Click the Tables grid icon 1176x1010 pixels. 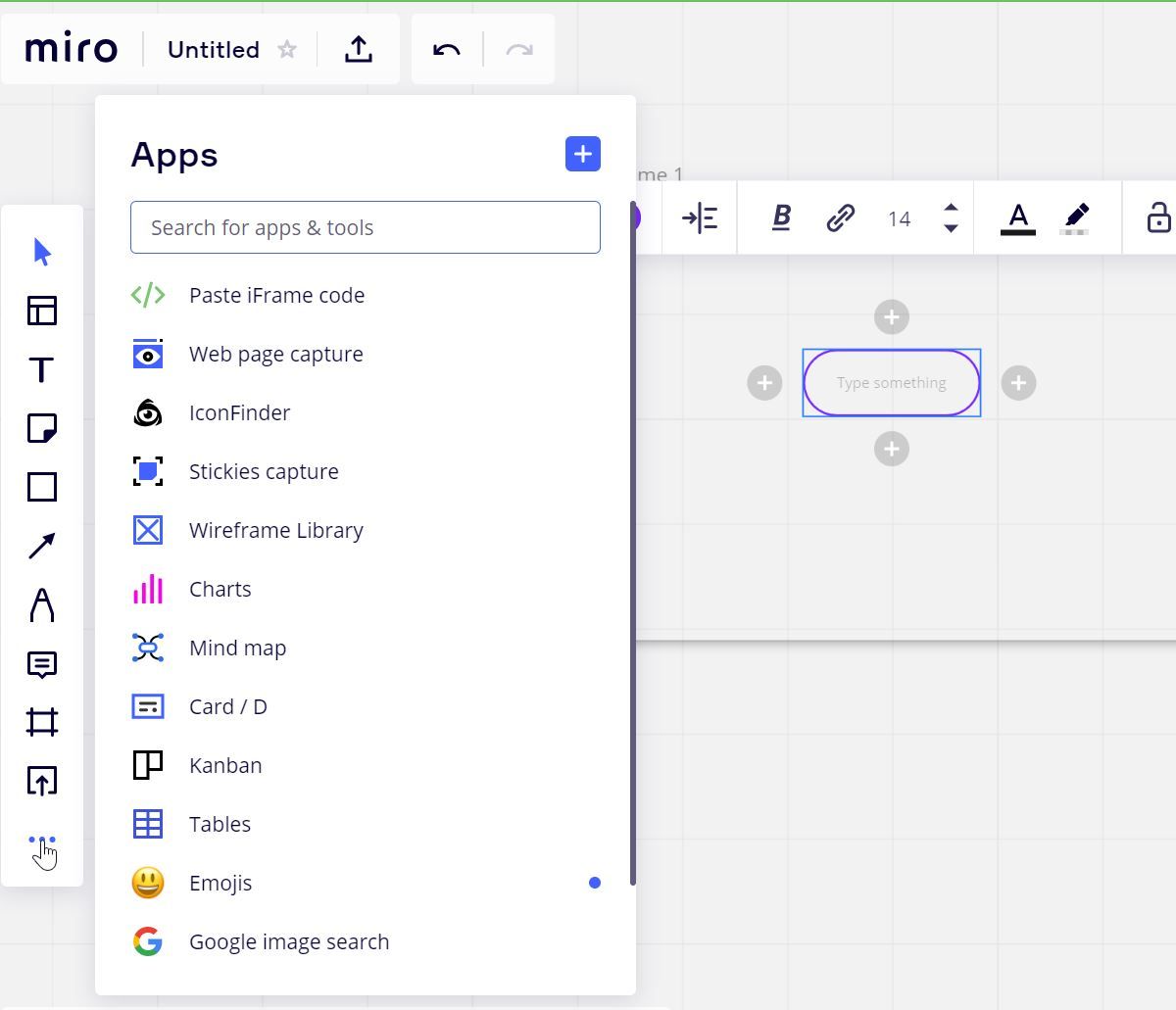coord(148,824)
